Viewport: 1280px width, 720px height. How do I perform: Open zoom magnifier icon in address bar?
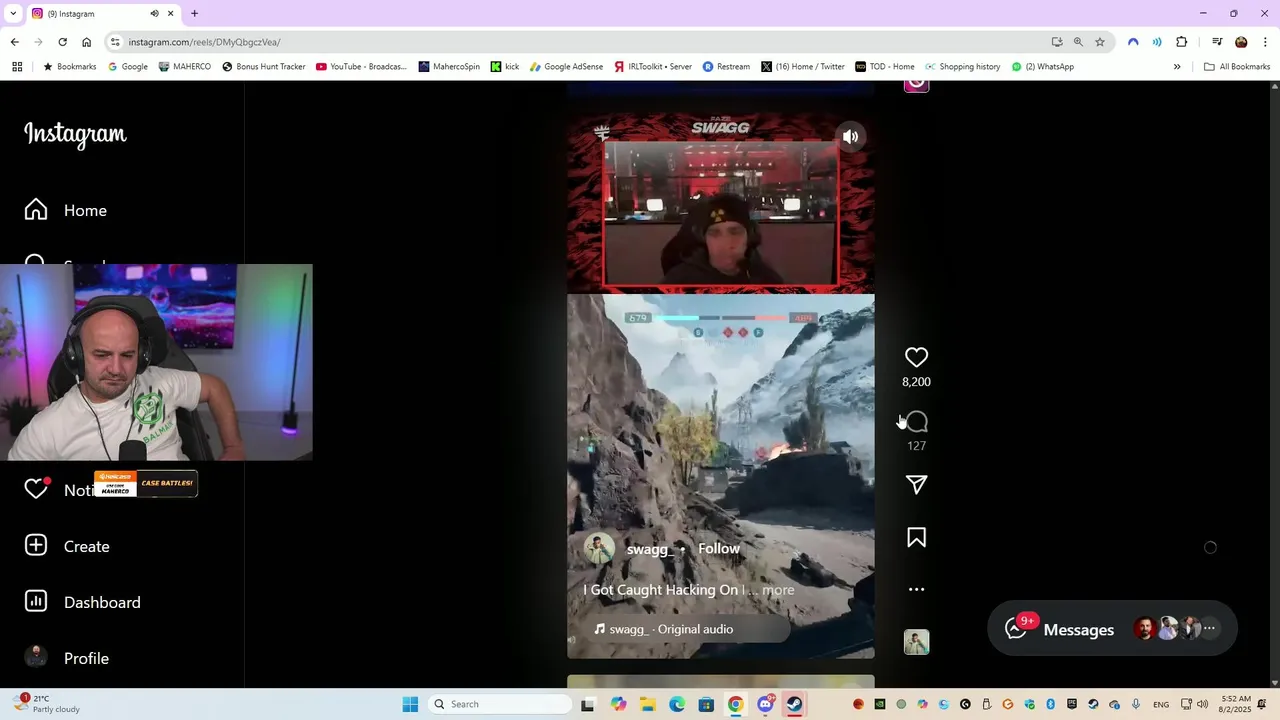pyautogui.click(x=1078, y=42)
